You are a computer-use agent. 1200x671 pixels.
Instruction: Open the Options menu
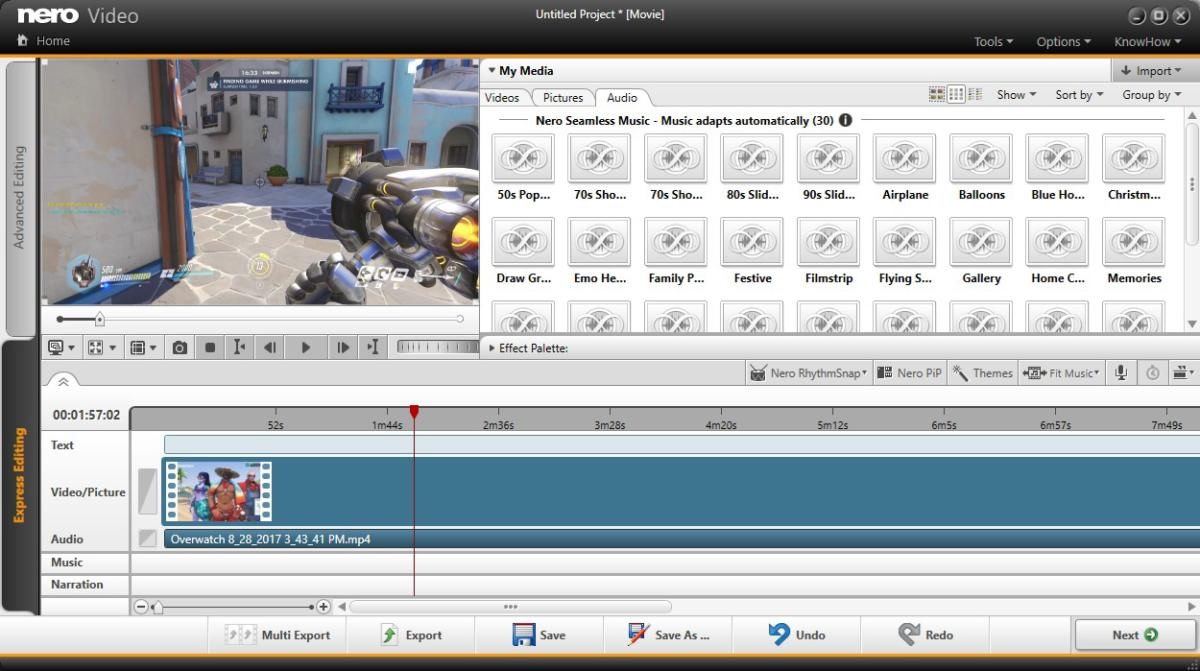point(1064,42)
